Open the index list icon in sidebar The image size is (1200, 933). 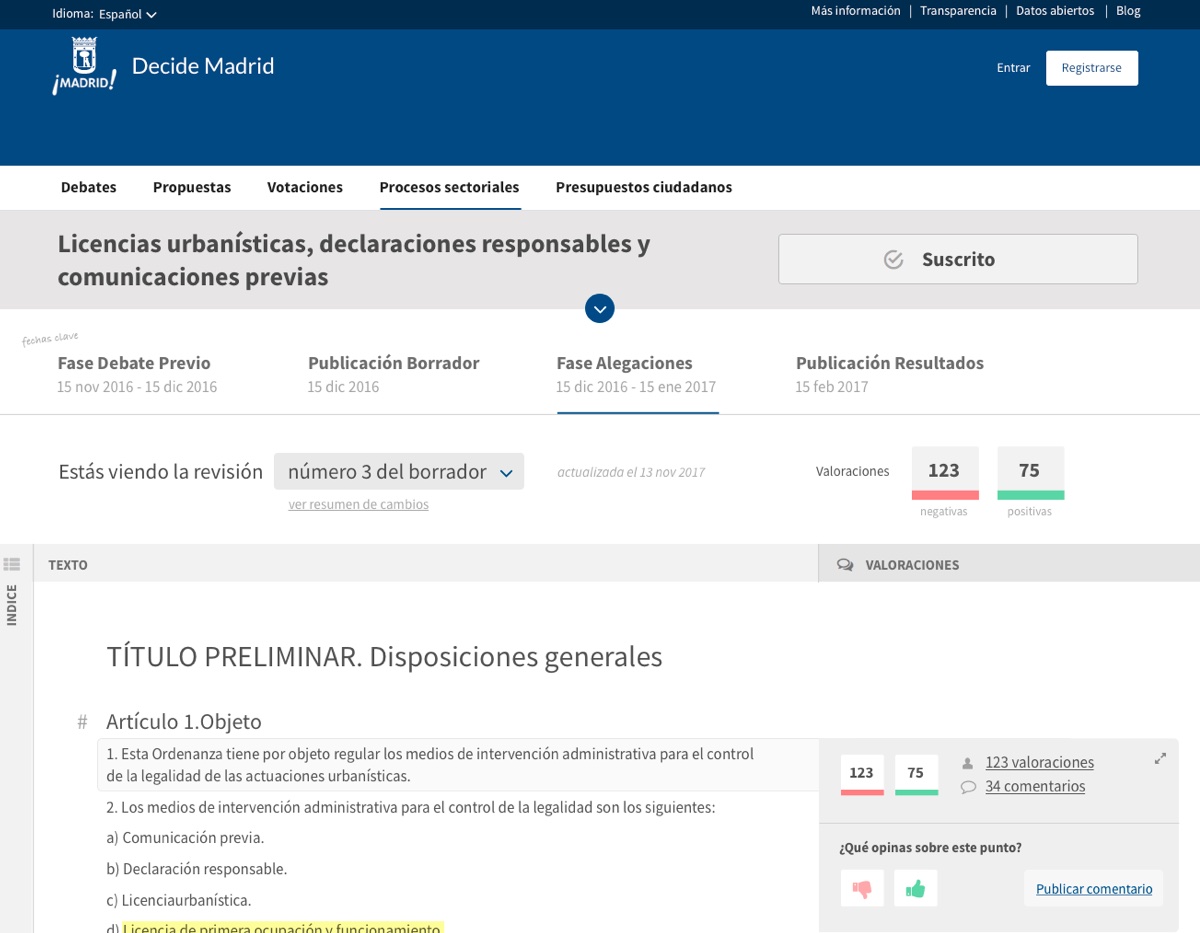12,565
